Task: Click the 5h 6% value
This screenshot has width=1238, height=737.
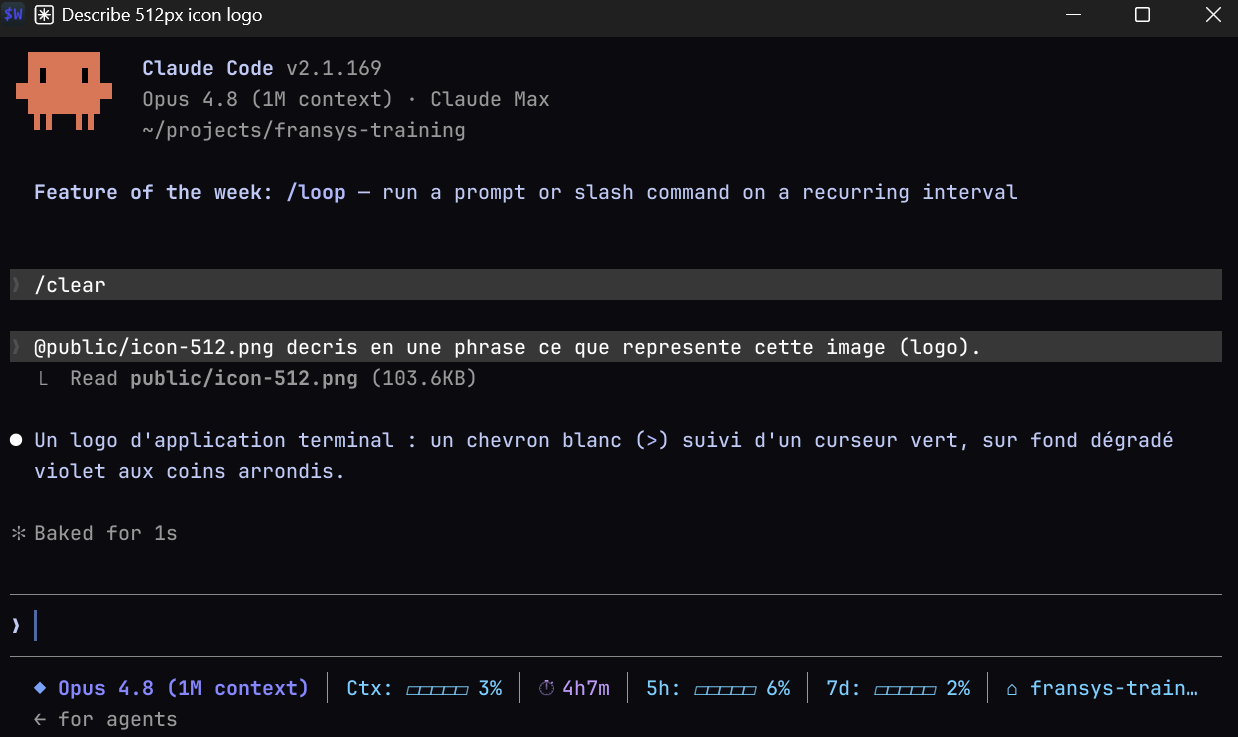Action: coord(778,688)
